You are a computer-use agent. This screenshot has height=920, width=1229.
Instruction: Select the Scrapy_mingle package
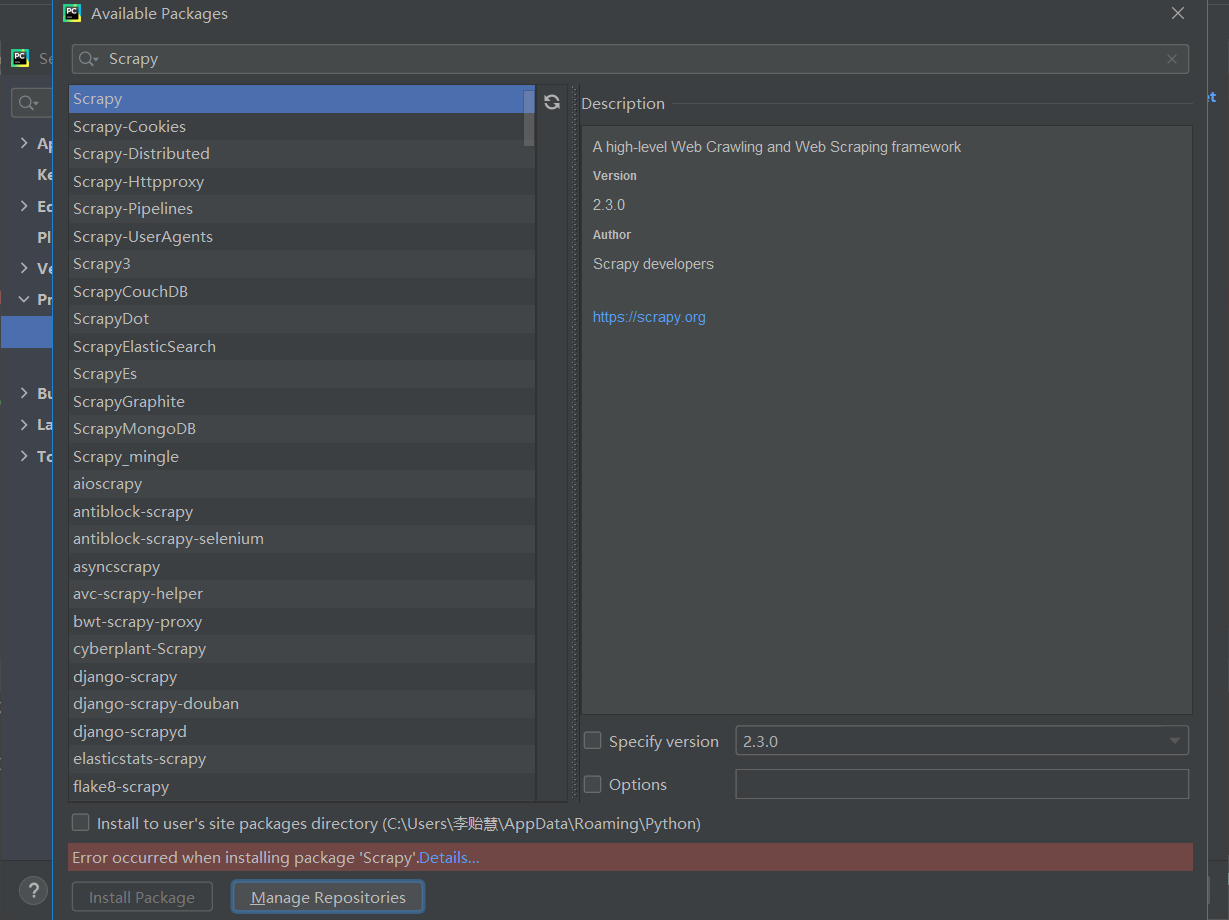[301, 456]
